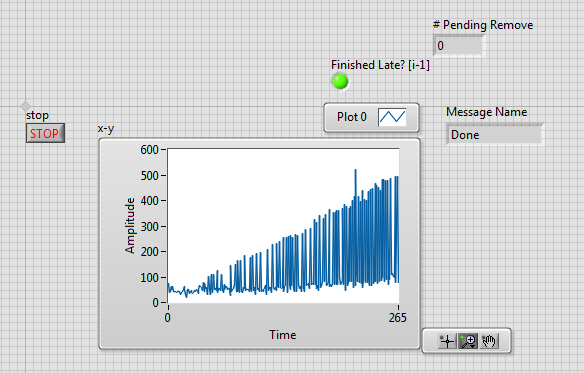Image resolution: width=584 pixels, height=373 pixels.
Task: Click the gray diamond marker above stop label
Action: [x=25, y=106]
